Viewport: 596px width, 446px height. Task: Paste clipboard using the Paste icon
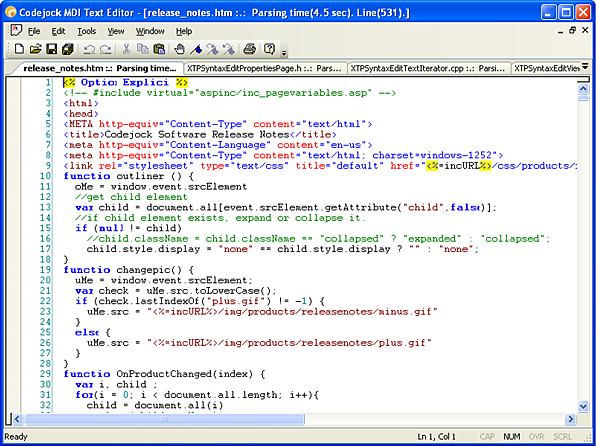point(159,49)
